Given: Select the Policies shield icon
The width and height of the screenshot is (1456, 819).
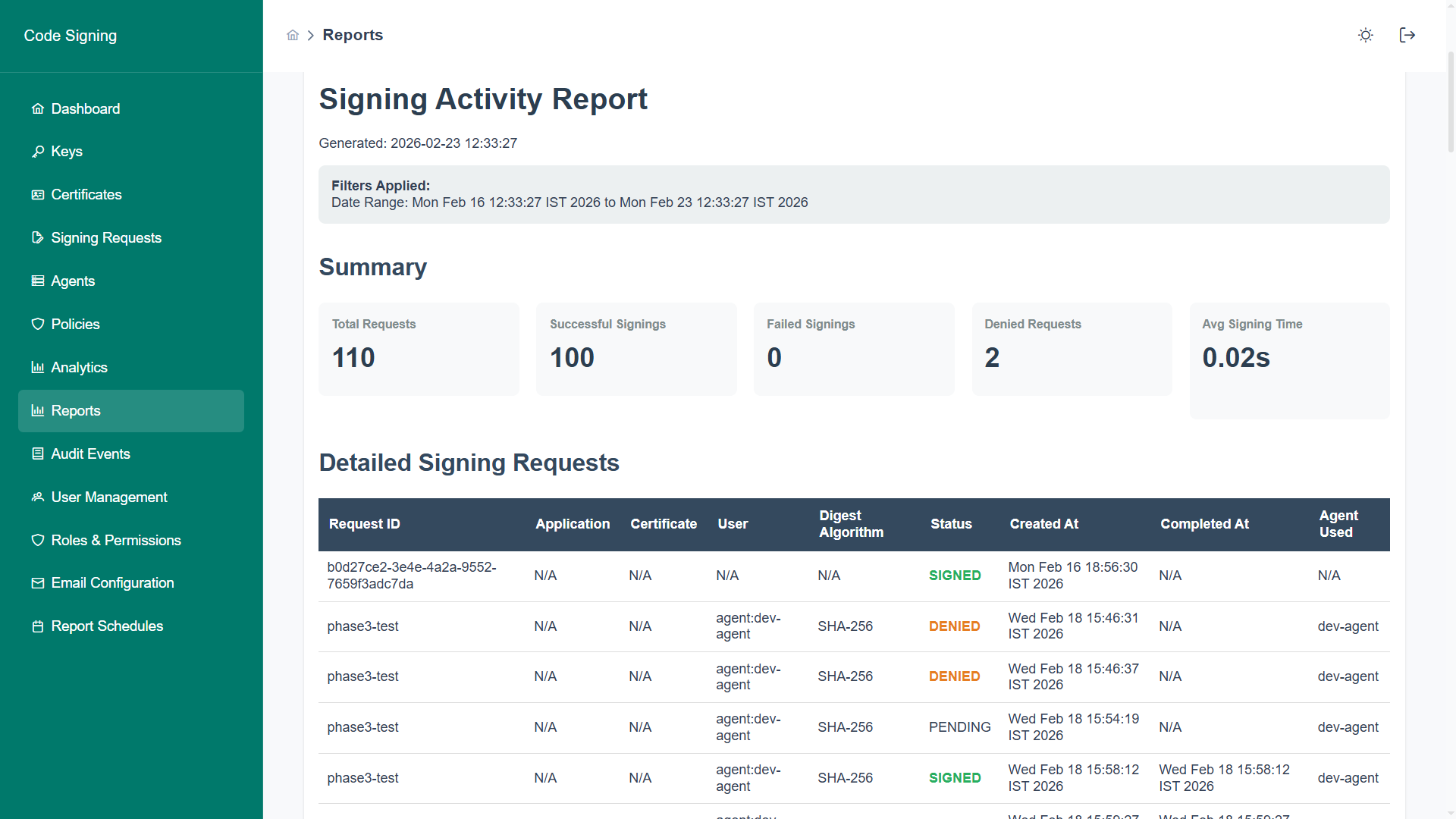Looking at the screenshot, I should point(38,324).
